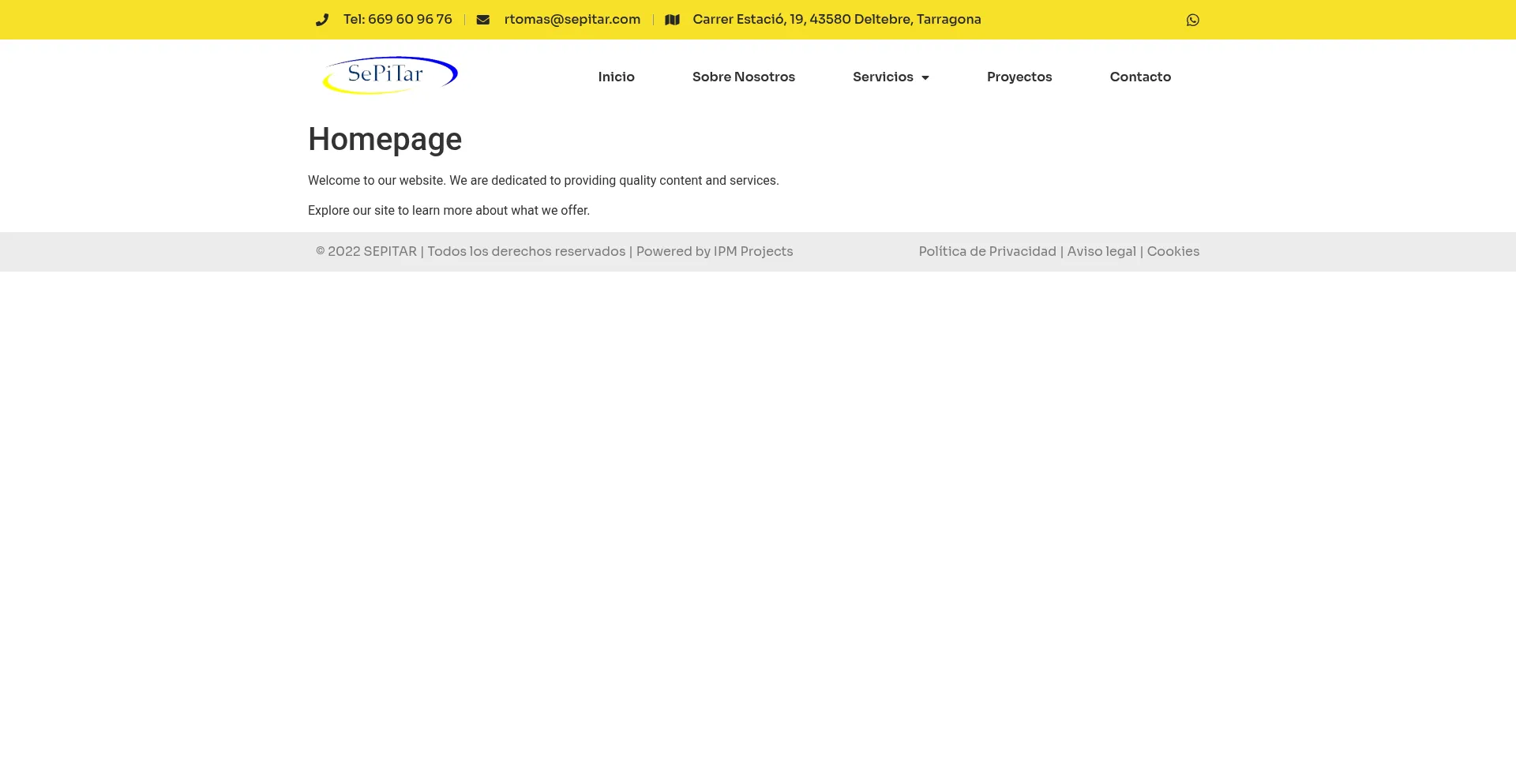This screenshot has height=784, width=1516.
Task: Open Política de Privacidad link
Action: coord(987,251)
